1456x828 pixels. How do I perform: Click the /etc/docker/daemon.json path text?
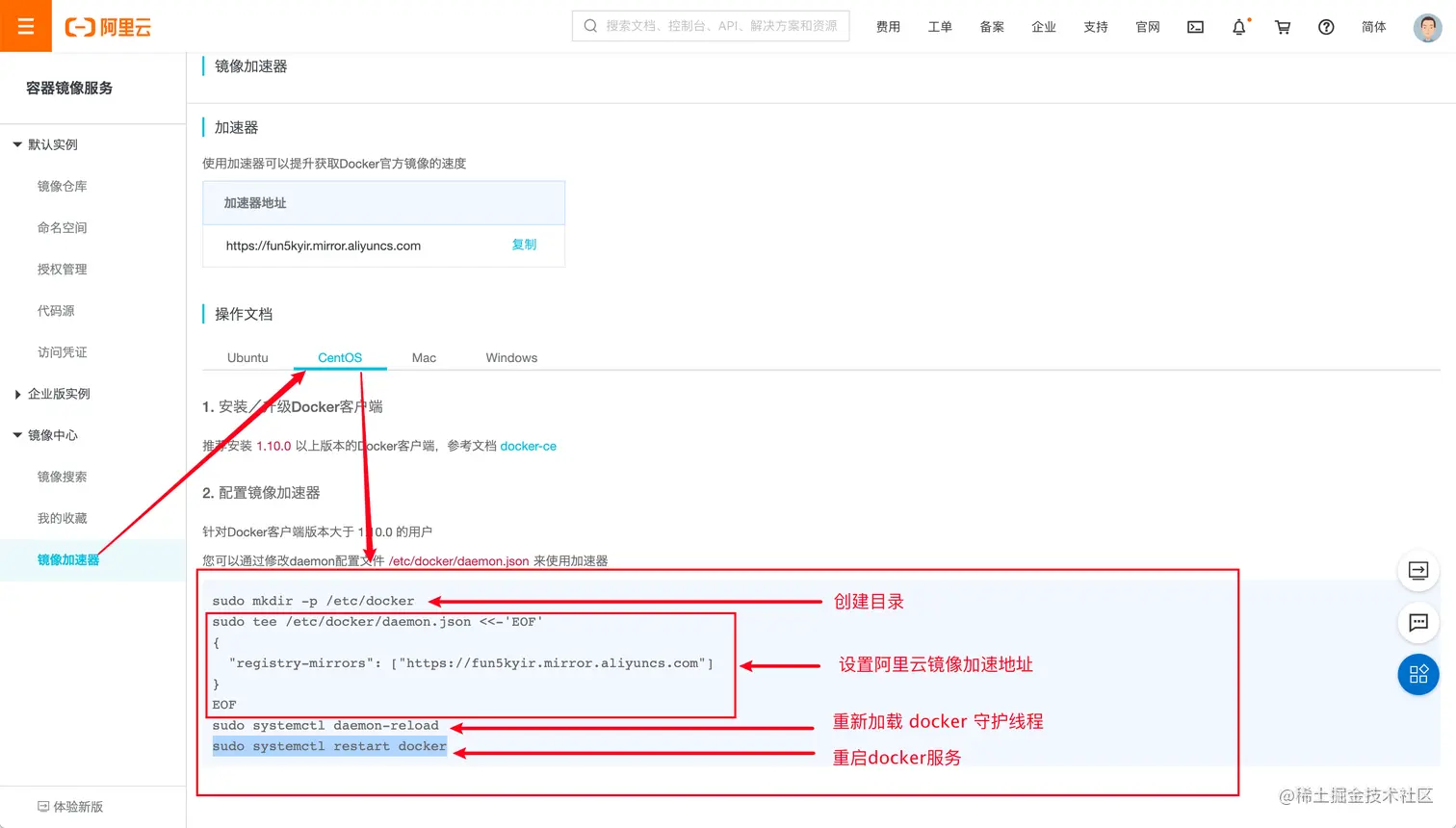pos(458,560)
